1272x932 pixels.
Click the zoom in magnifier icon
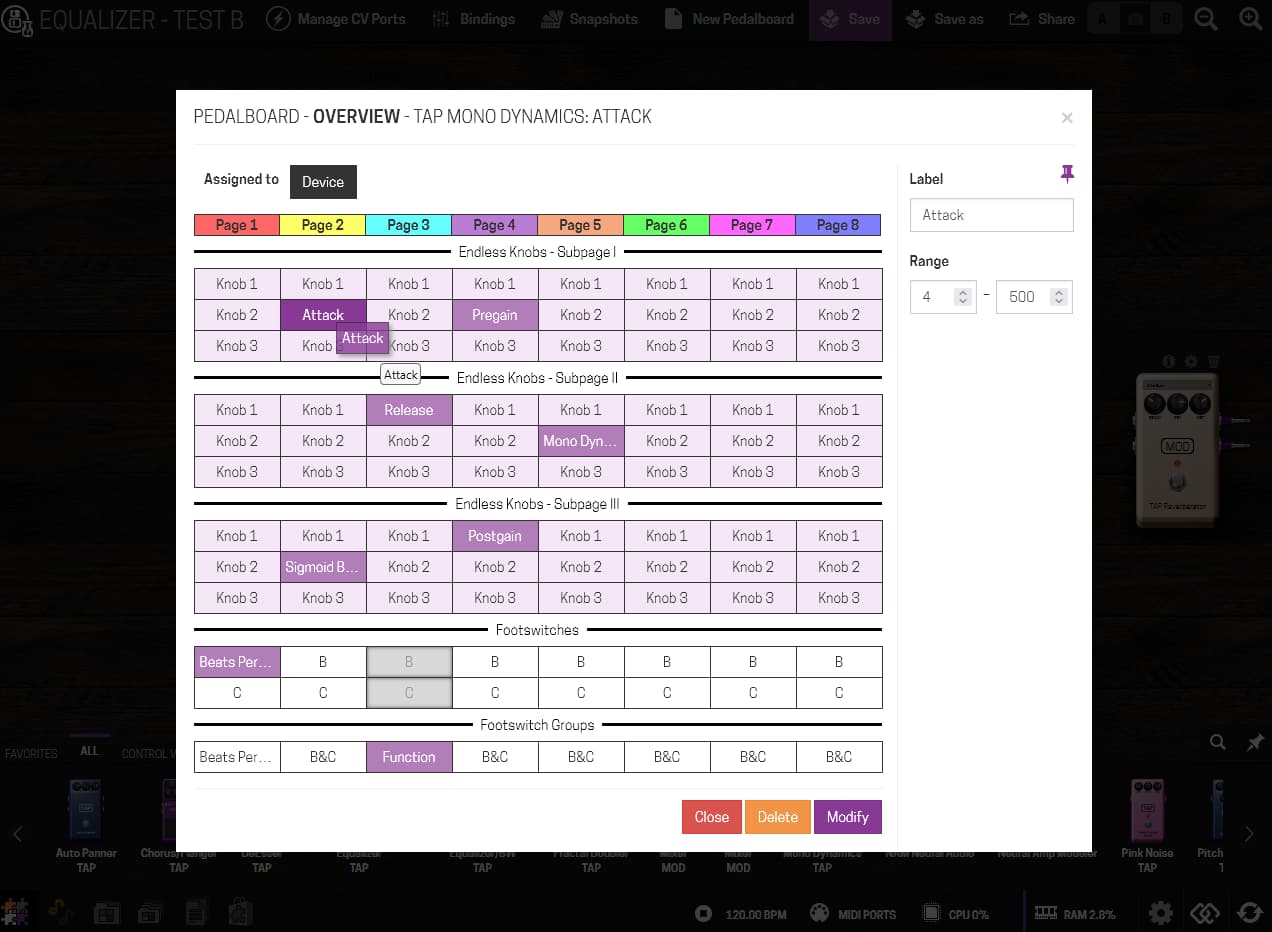(x=1250, y=19)
